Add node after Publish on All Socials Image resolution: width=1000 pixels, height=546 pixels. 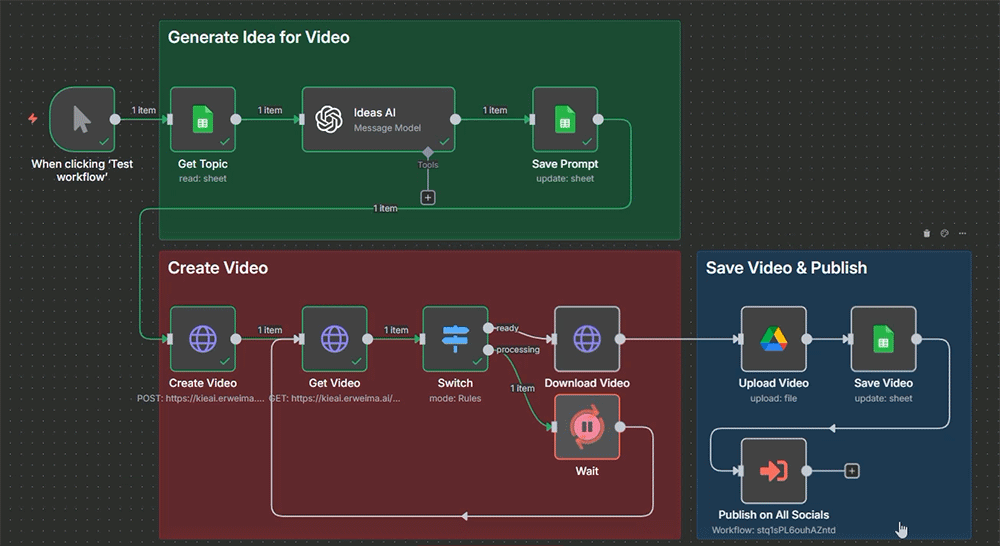[852, 471]
